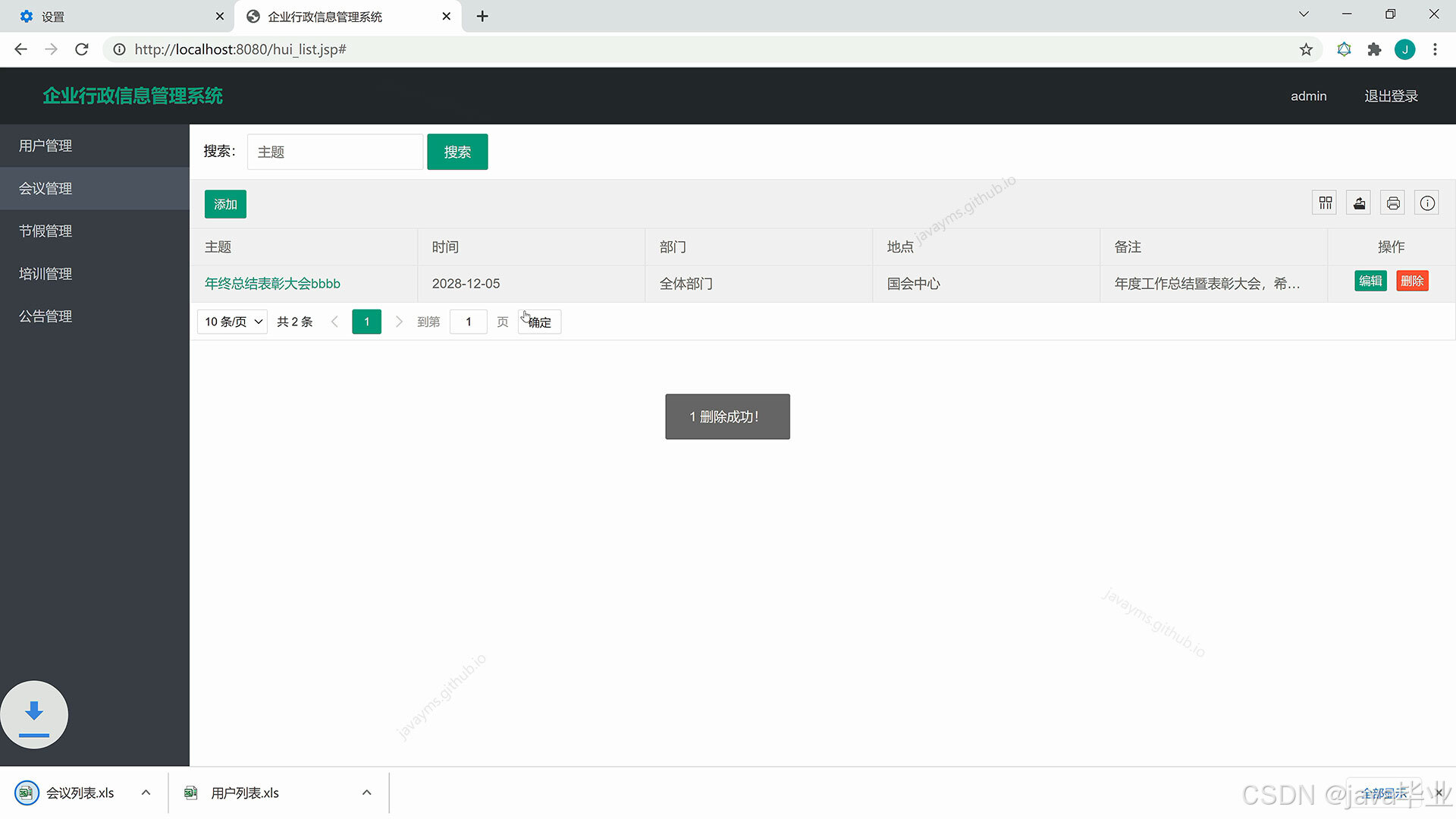Click the info icon in table toolbar
Screen dimensions: 1456x819
click(1427, 203)
